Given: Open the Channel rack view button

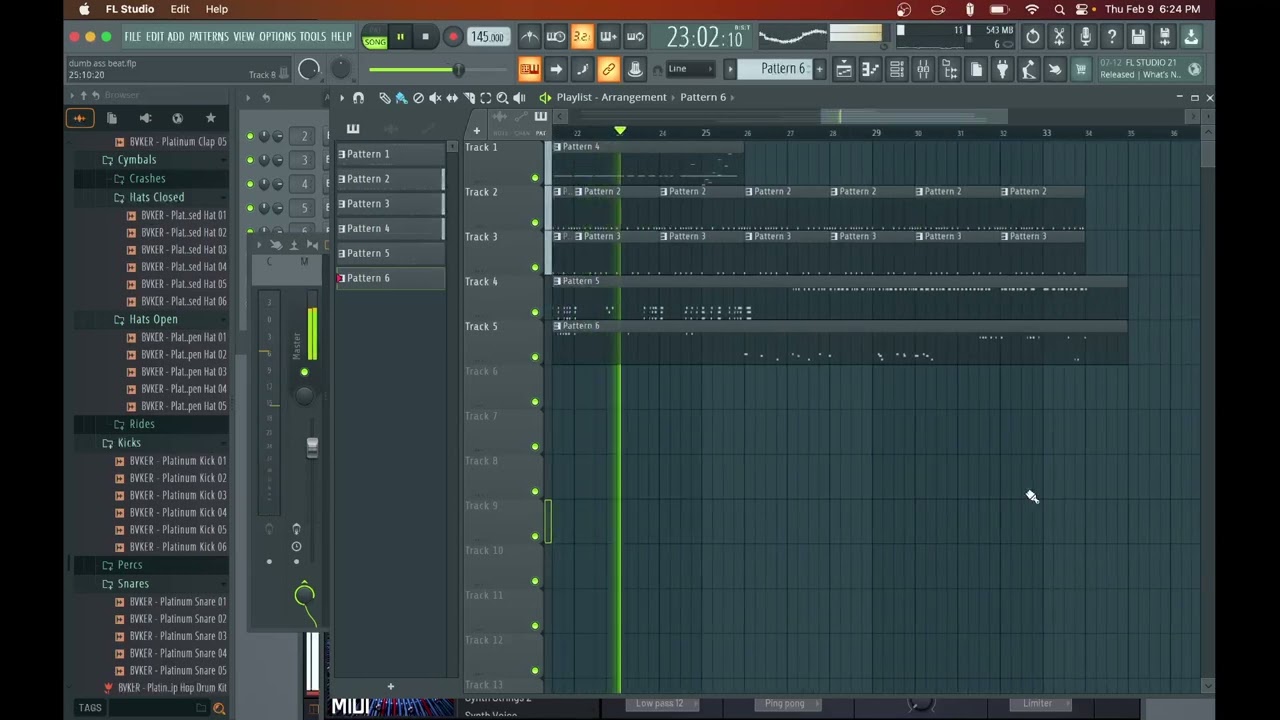Looking at the screenshot, I should coord(896,69).
